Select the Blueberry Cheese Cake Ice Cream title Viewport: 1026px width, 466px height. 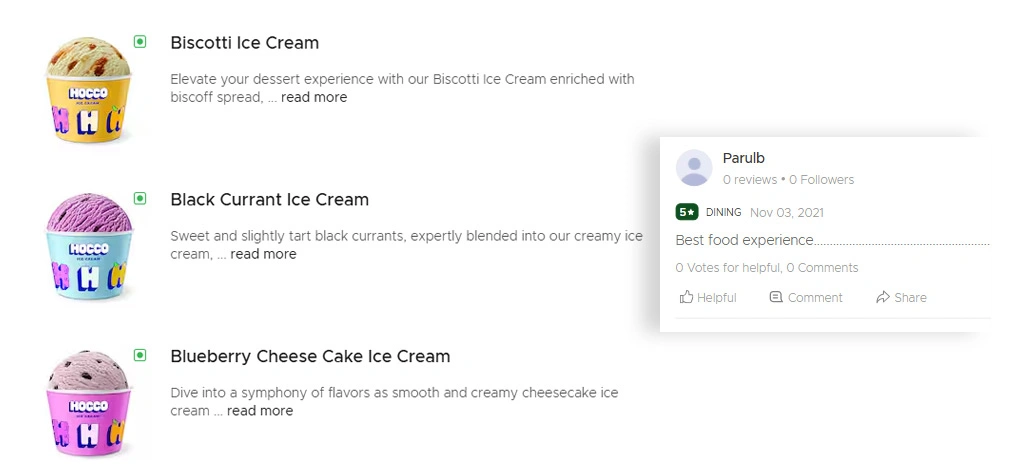click(x=310, y=357)
